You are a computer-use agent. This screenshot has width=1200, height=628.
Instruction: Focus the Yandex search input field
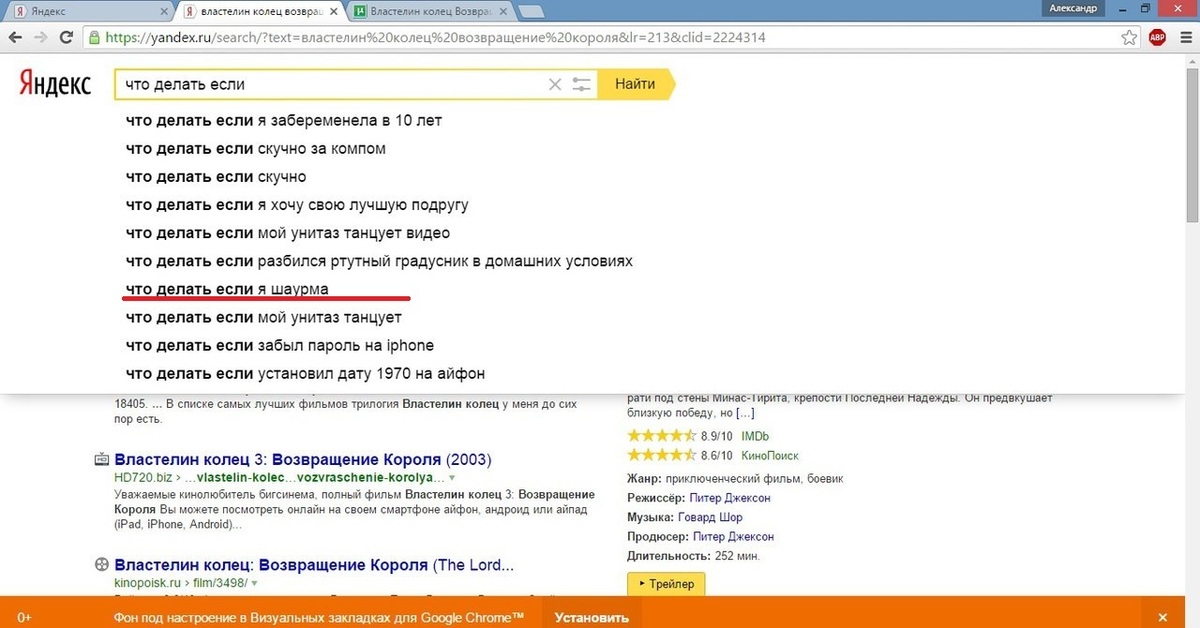pyautogui.click(x=335, y=84)
